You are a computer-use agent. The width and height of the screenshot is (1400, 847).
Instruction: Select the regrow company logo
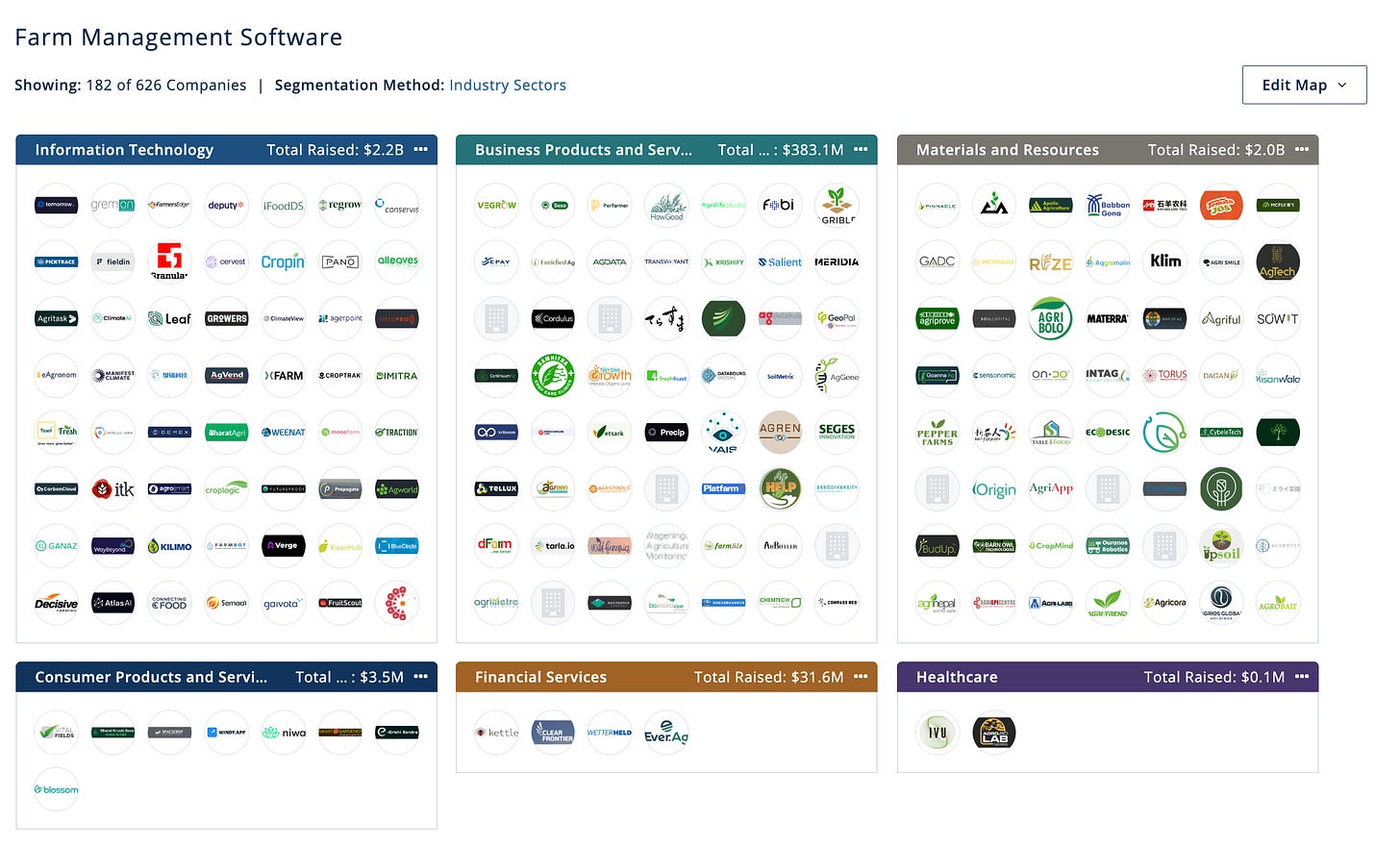click(340, 205)
